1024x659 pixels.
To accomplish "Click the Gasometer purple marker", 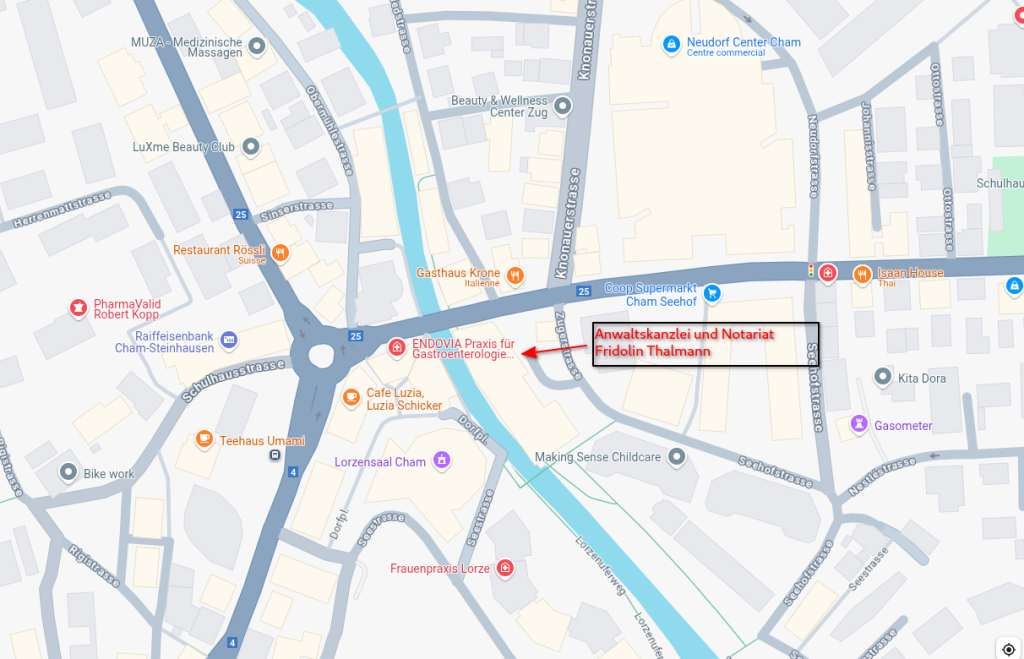I will (859, 424).
